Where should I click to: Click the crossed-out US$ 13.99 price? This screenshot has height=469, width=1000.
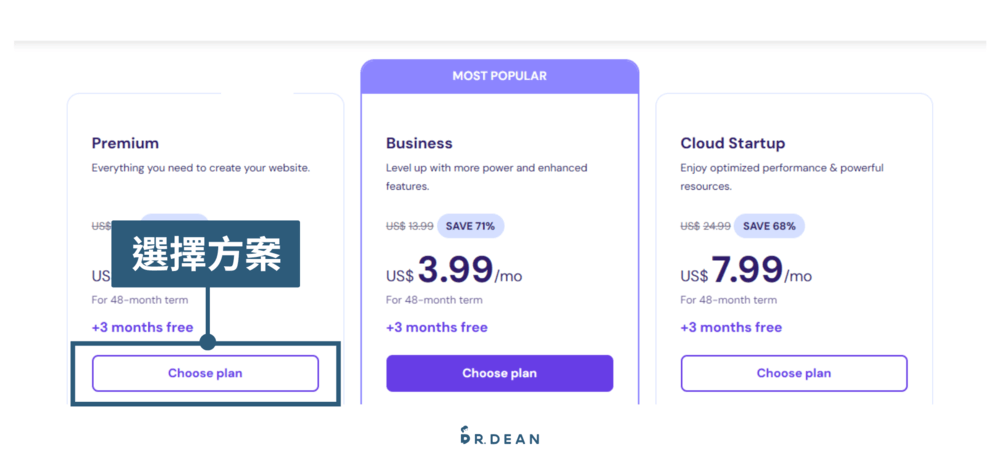coord(409,226)
